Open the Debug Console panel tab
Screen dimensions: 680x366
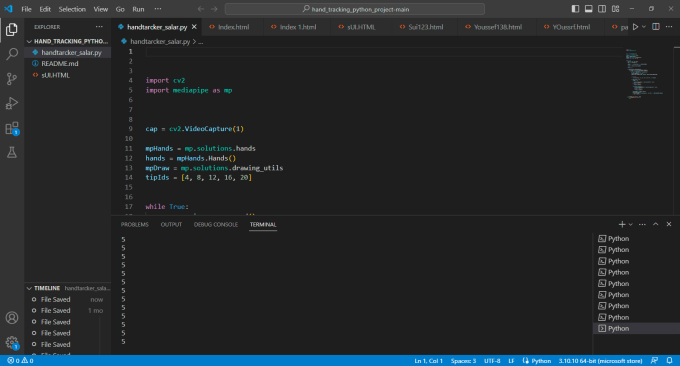(216, 225)
